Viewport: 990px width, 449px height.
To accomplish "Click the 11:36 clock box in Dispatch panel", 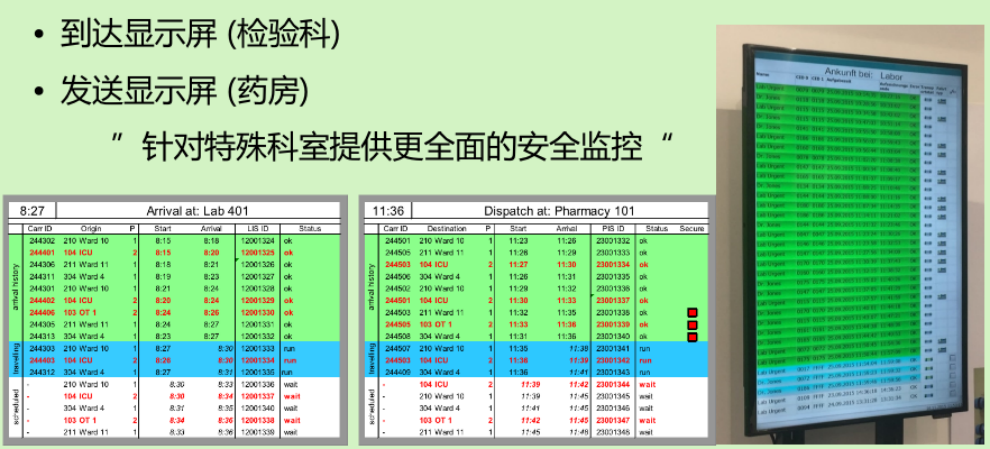I will pyautogui.click(x=389, y=211).
